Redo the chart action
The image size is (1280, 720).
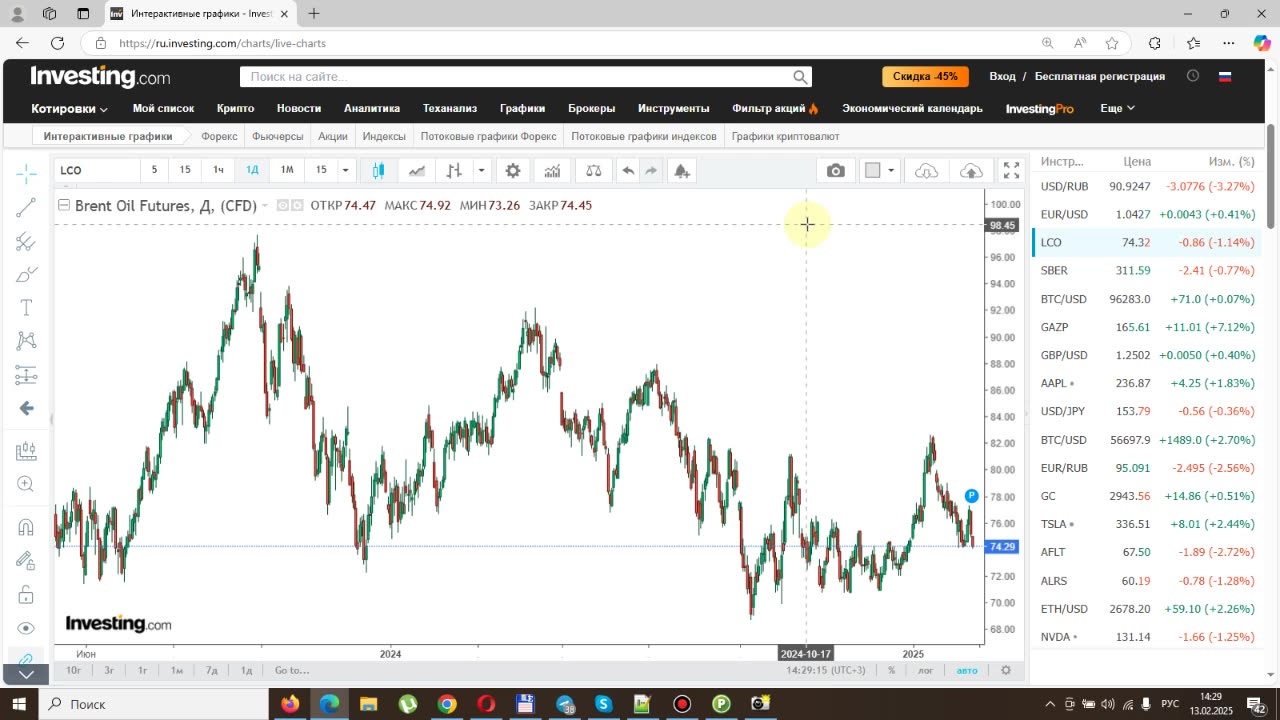[651, 171]
